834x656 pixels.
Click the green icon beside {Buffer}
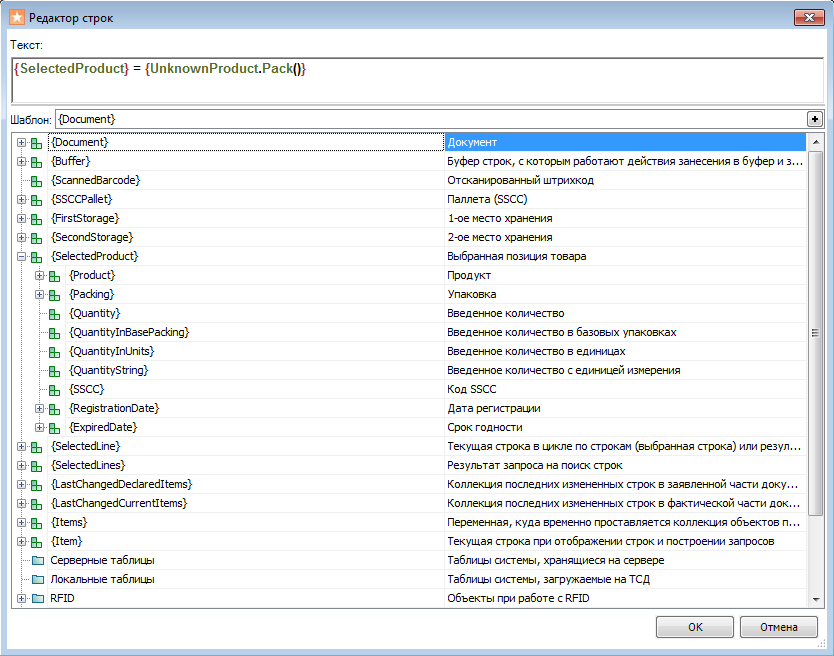coord(36,162)
